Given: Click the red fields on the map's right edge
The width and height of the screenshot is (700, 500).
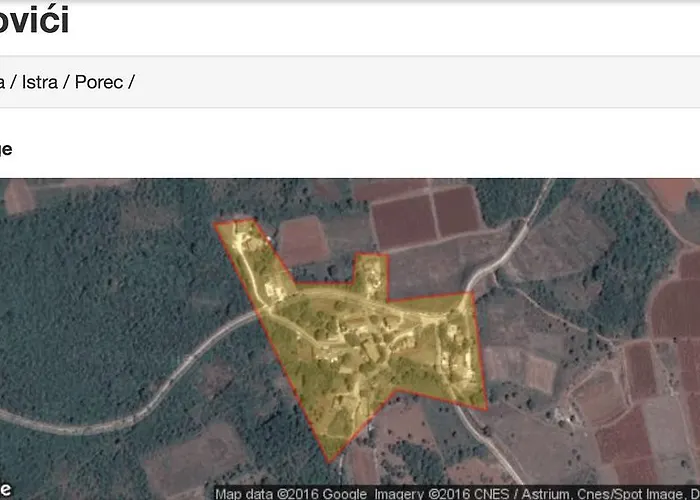Looking at the screenshot, I should [675, 300].
